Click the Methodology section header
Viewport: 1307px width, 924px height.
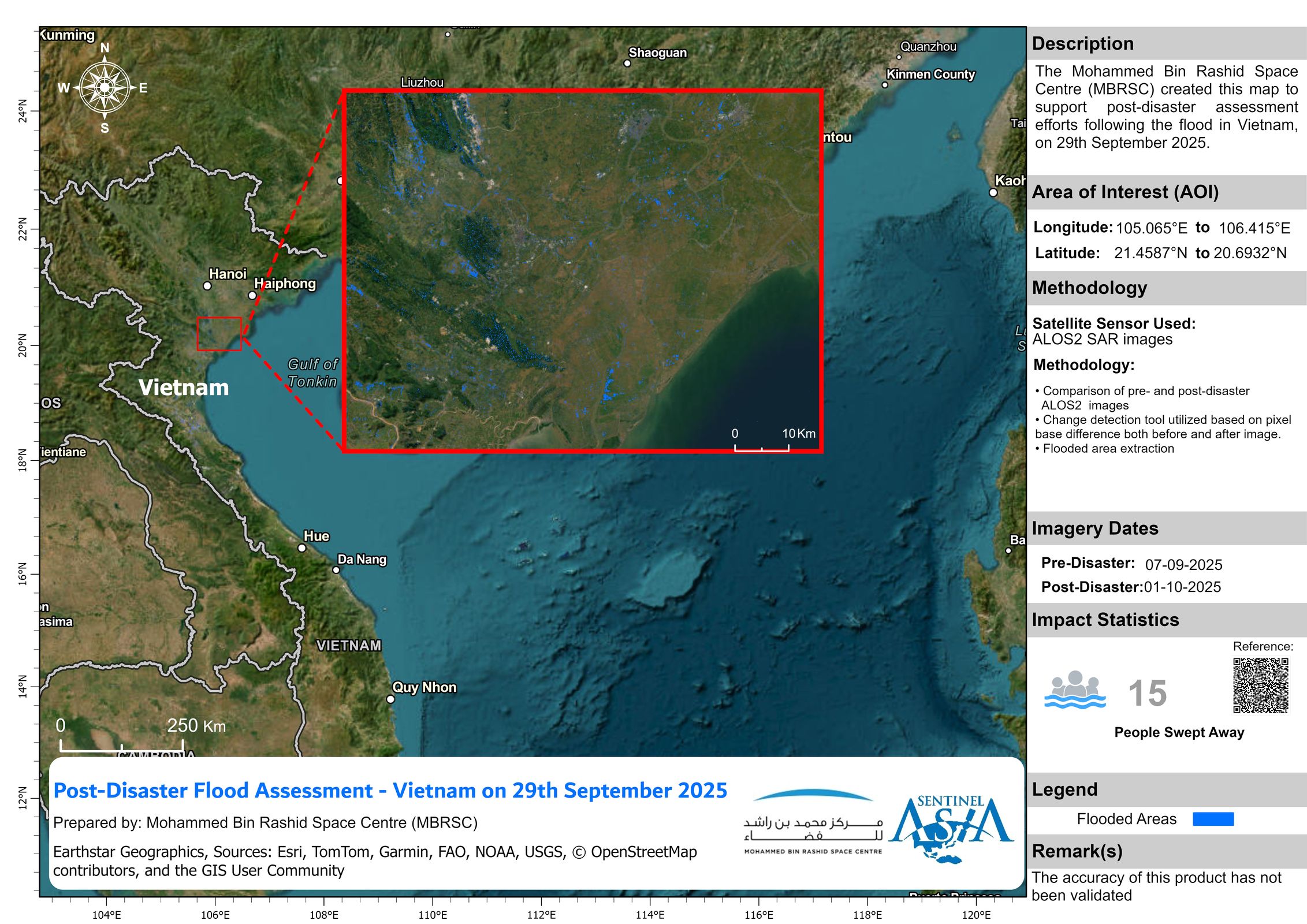(1089, 288)
